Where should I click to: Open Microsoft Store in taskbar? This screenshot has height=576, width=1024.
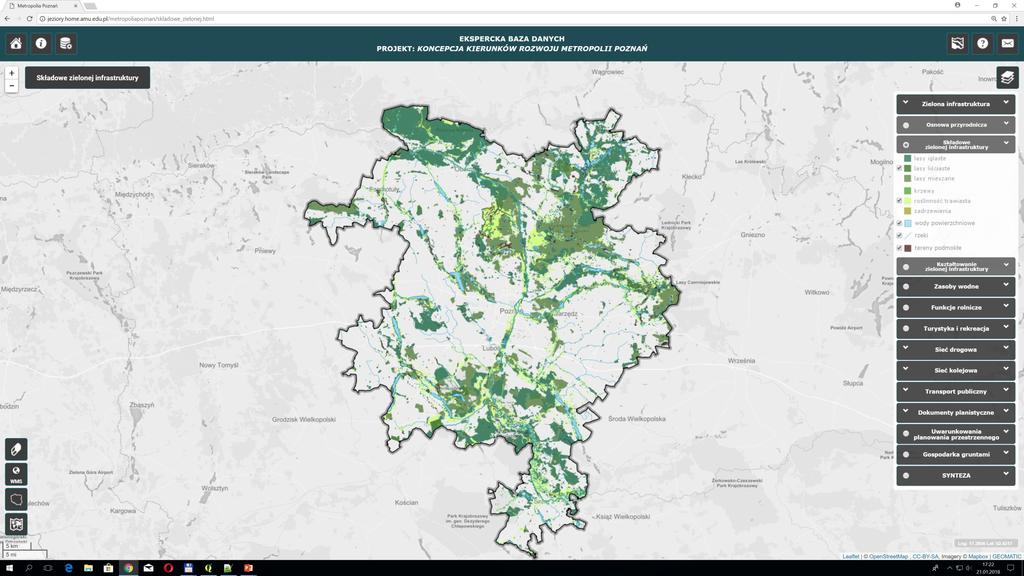pos(108,568)
